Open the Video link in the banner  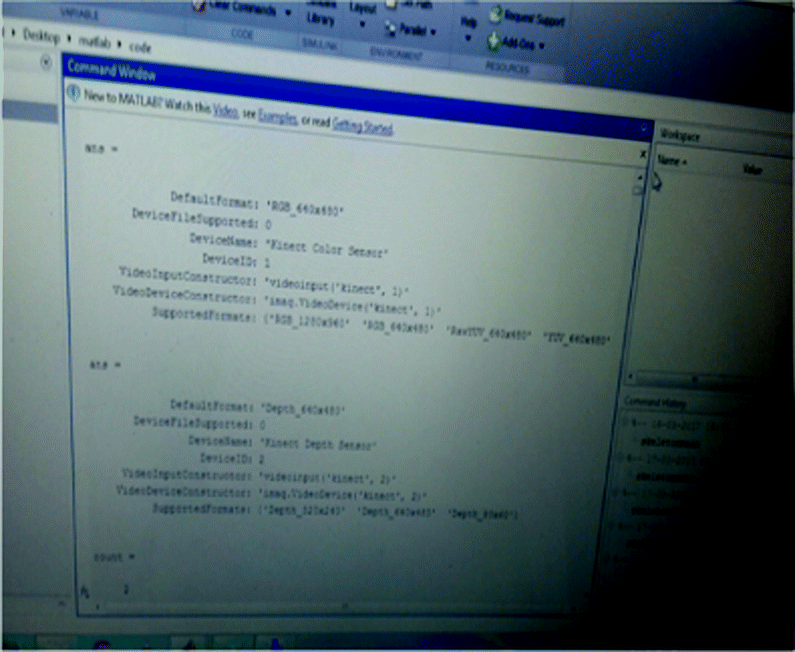[x=226, y=110]
